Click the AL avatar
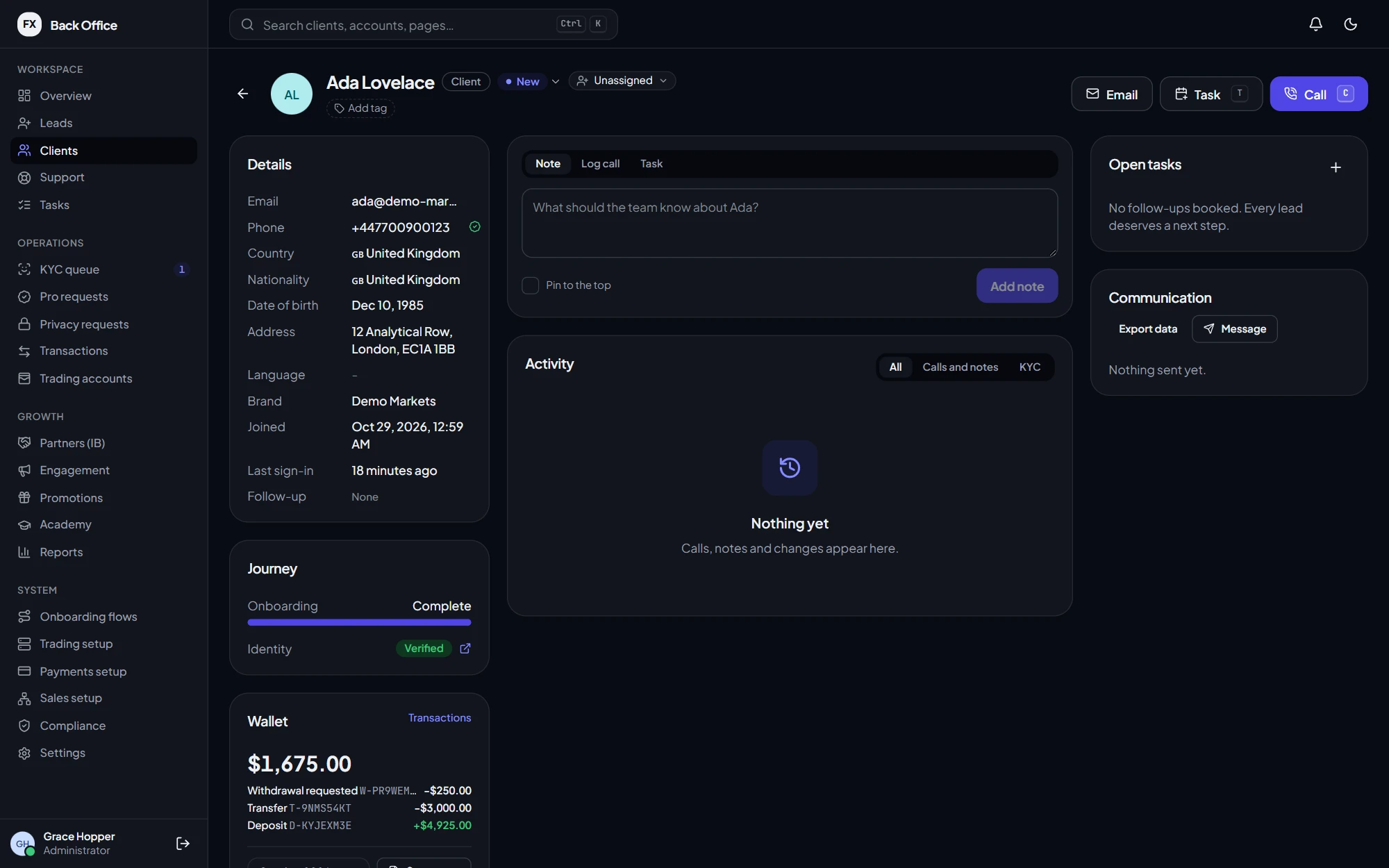This screenshot has width=1389, height=868. click(x=292, y=94)
